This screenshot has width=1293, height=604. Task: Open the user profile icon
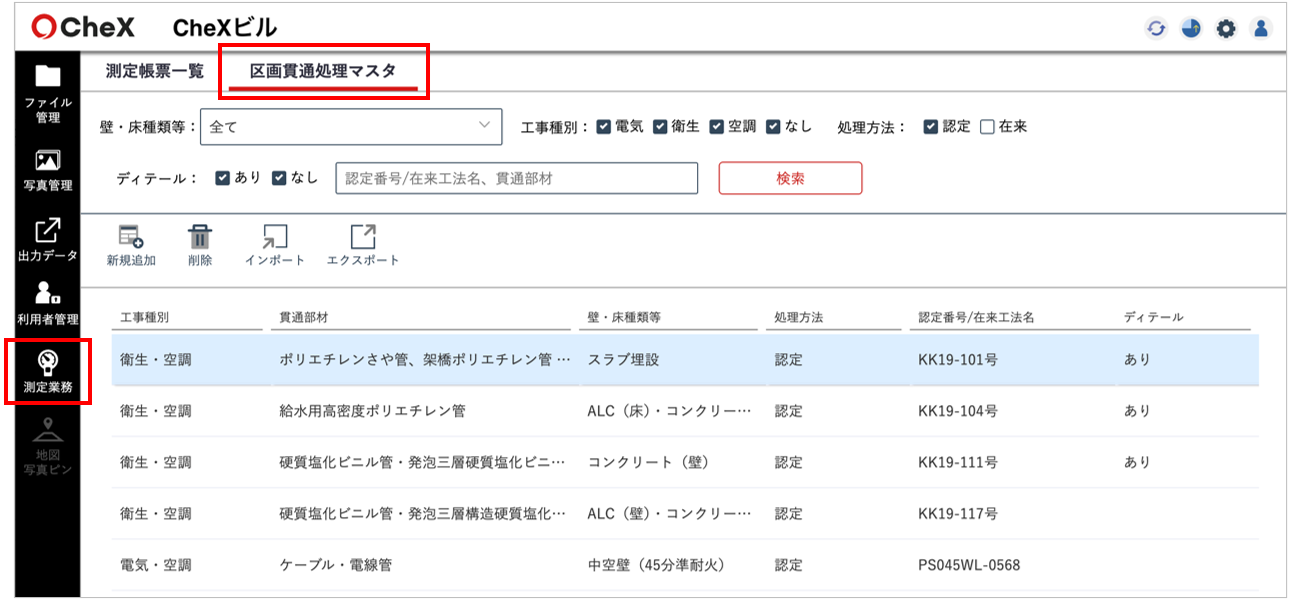pyautogui.click(x=1260, y=28)
